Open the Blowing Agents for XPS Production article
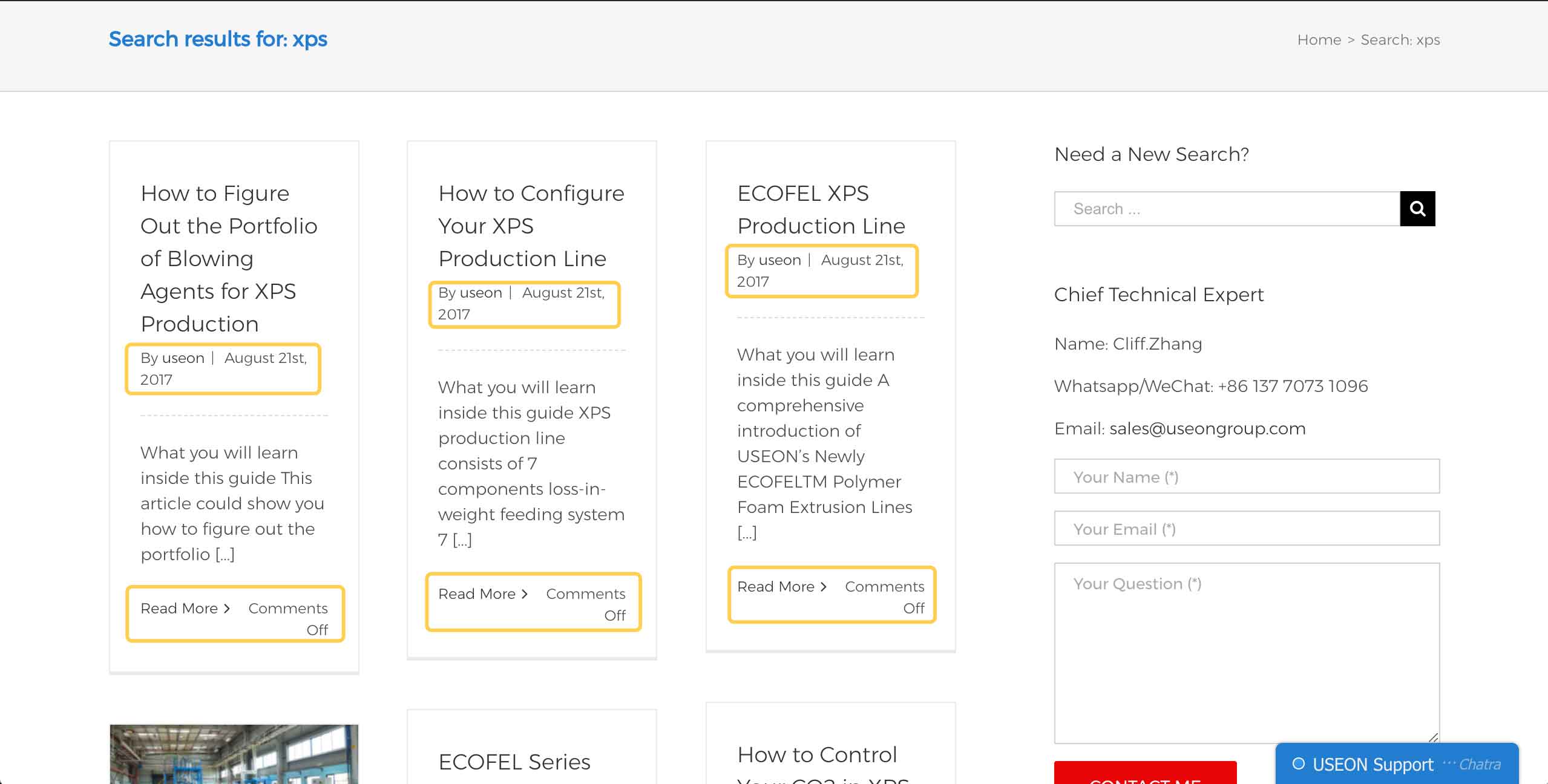 (x=229, y=258)
